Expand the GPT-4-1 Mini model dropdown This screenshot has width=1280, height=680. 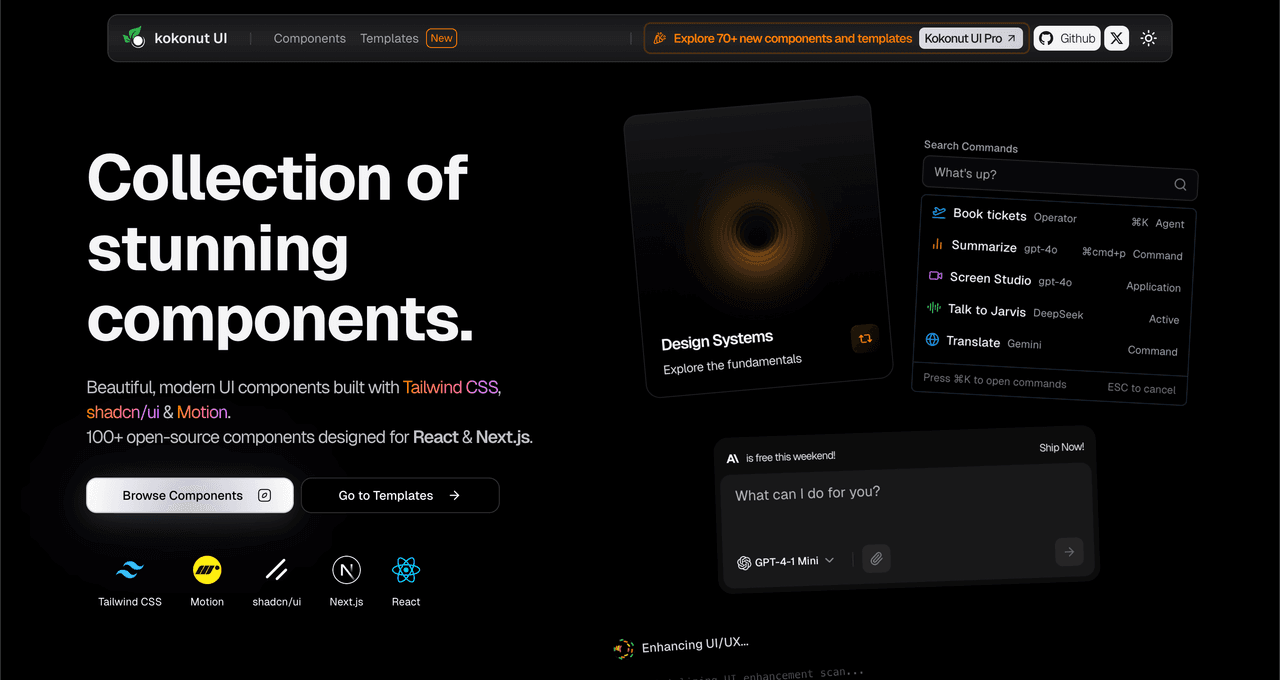786,561
